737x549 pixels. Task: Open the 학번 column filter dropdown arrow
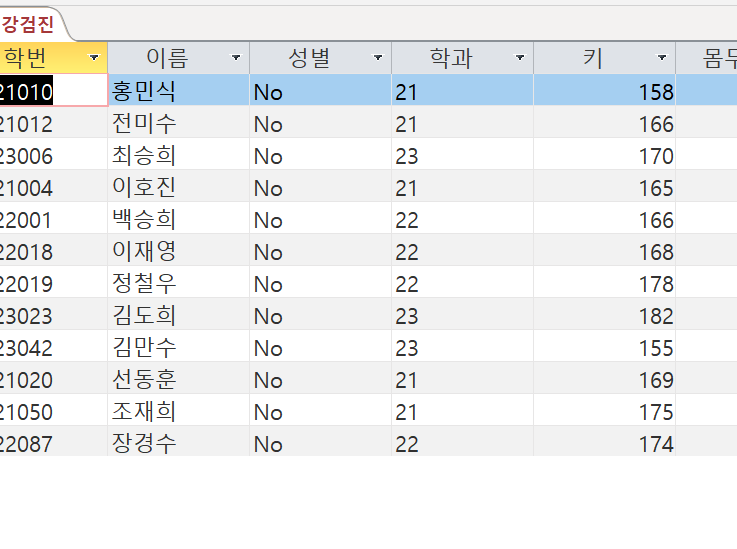(94, 58)
